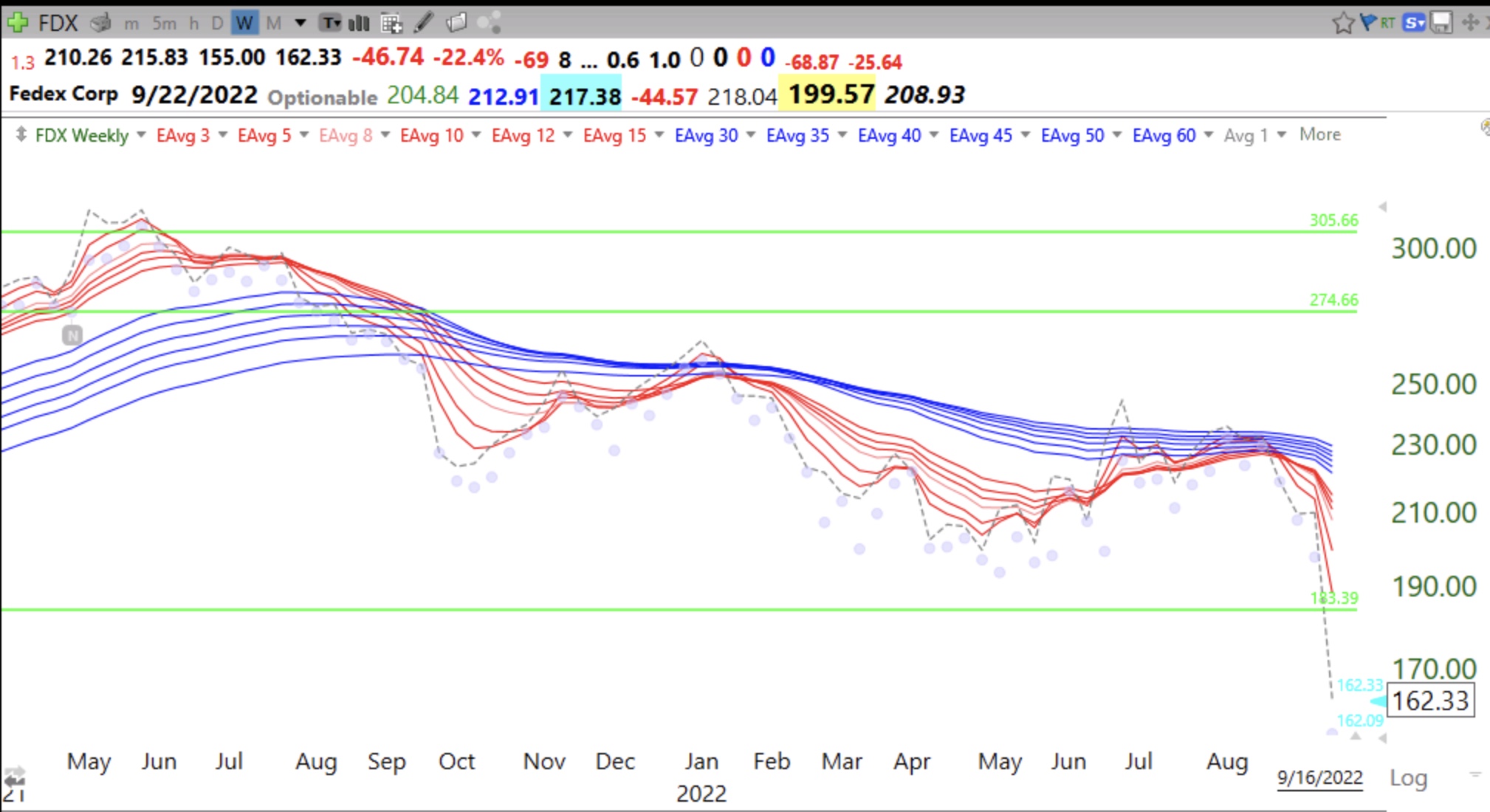Click the boxed 162.33 price label
This screenshot has height=812, width=1490.
click(x=1431, y=701)
